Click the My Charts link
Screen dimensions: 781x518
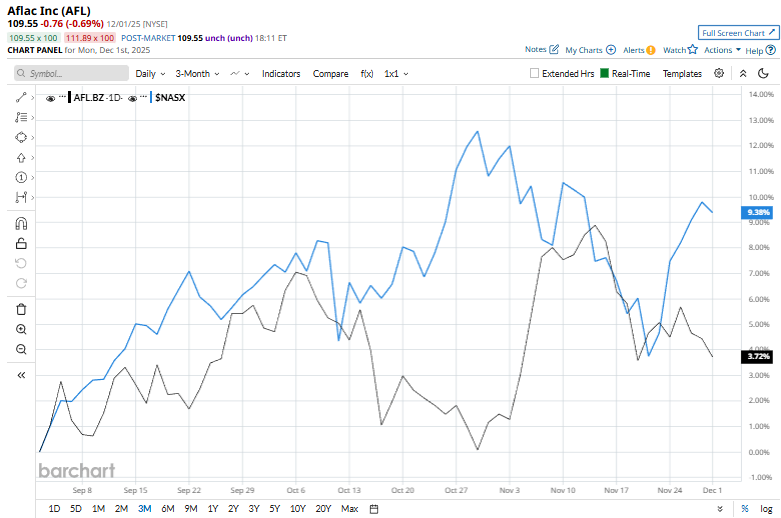click(x=583, y=50)
